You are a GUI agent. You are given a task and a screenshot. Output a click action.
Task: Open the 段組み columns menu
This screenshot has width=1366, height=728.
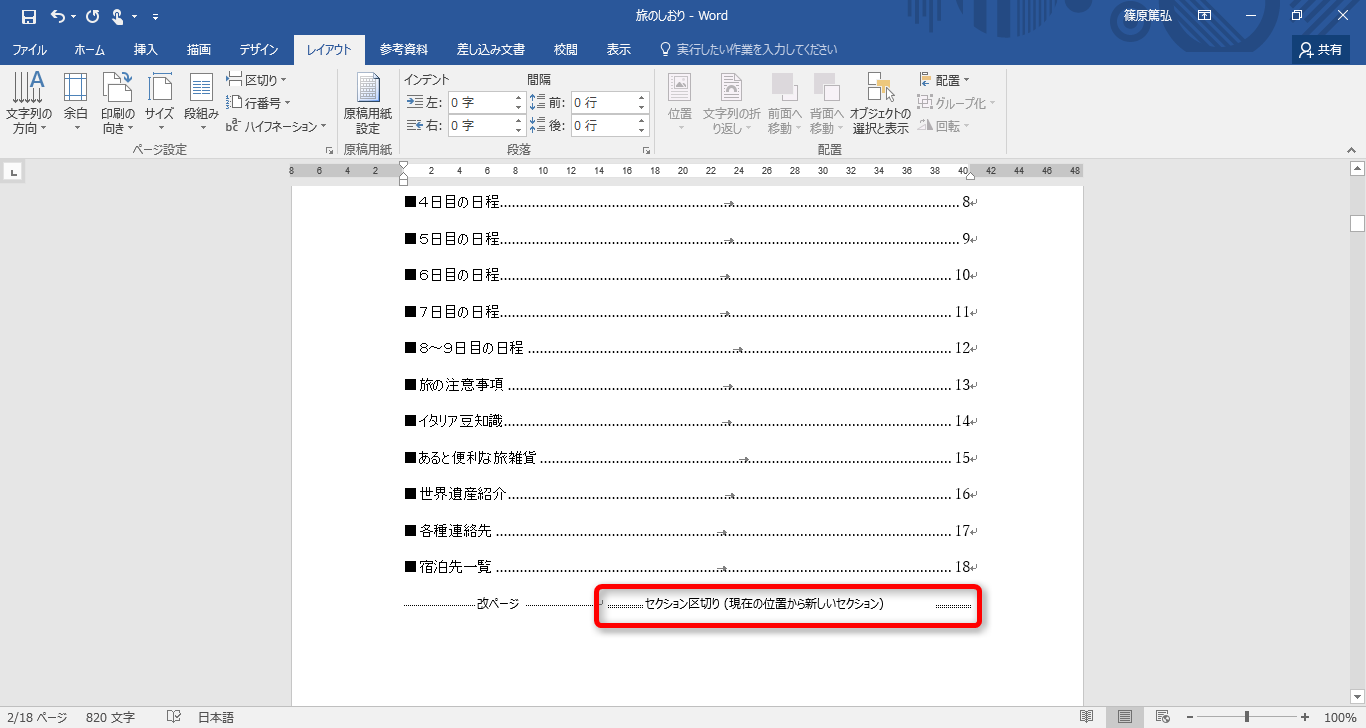[201, 104]
